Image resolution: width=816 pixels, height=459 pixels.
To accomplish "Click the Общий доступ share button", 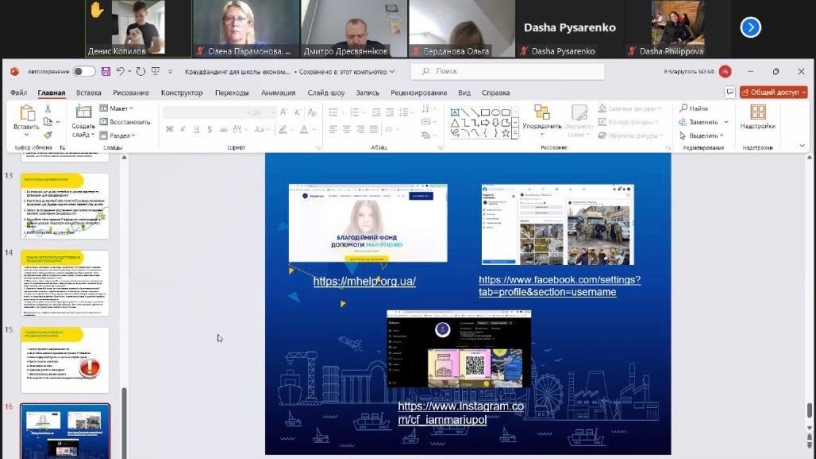I will (773, 92).
